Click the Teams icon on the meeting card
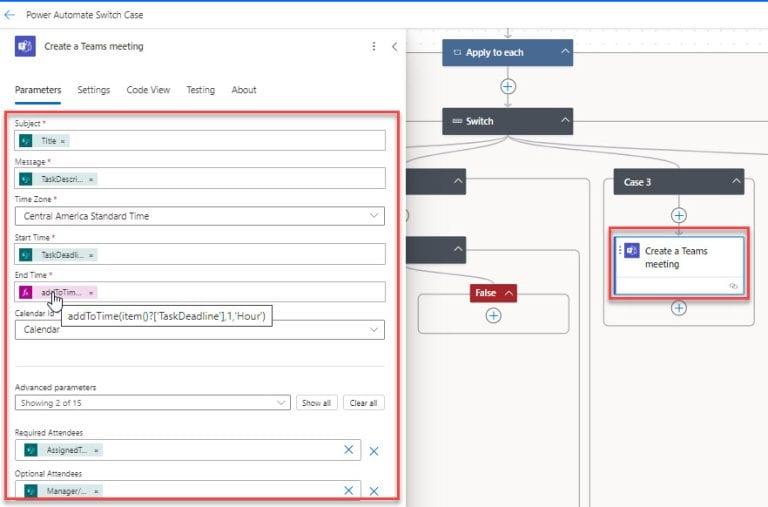768x507 pixels. pos(632,250)
